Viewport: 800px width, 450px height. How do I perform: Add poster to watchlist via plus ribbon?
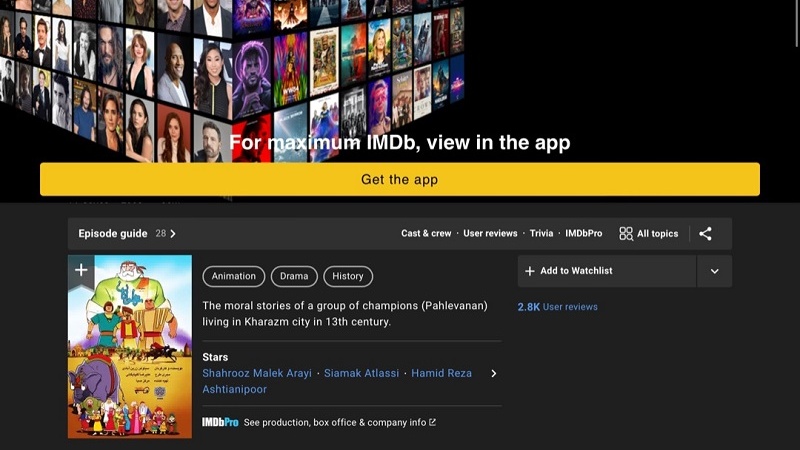tap(81, 270)
